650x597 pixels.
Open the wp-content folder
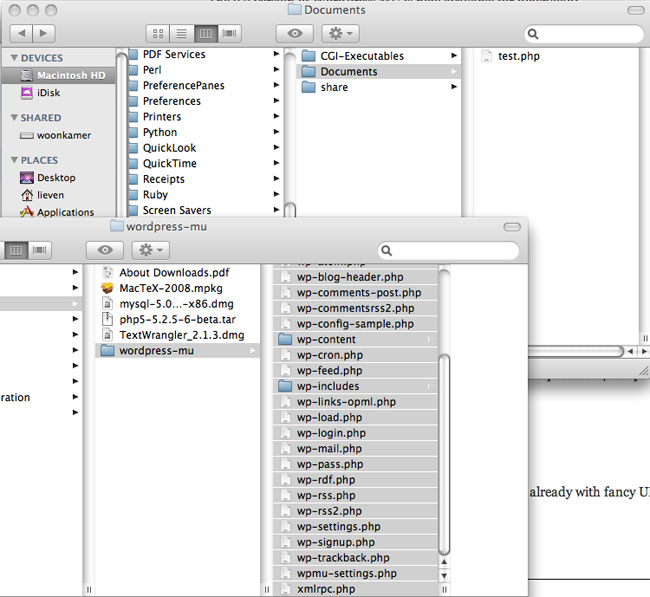355,340
